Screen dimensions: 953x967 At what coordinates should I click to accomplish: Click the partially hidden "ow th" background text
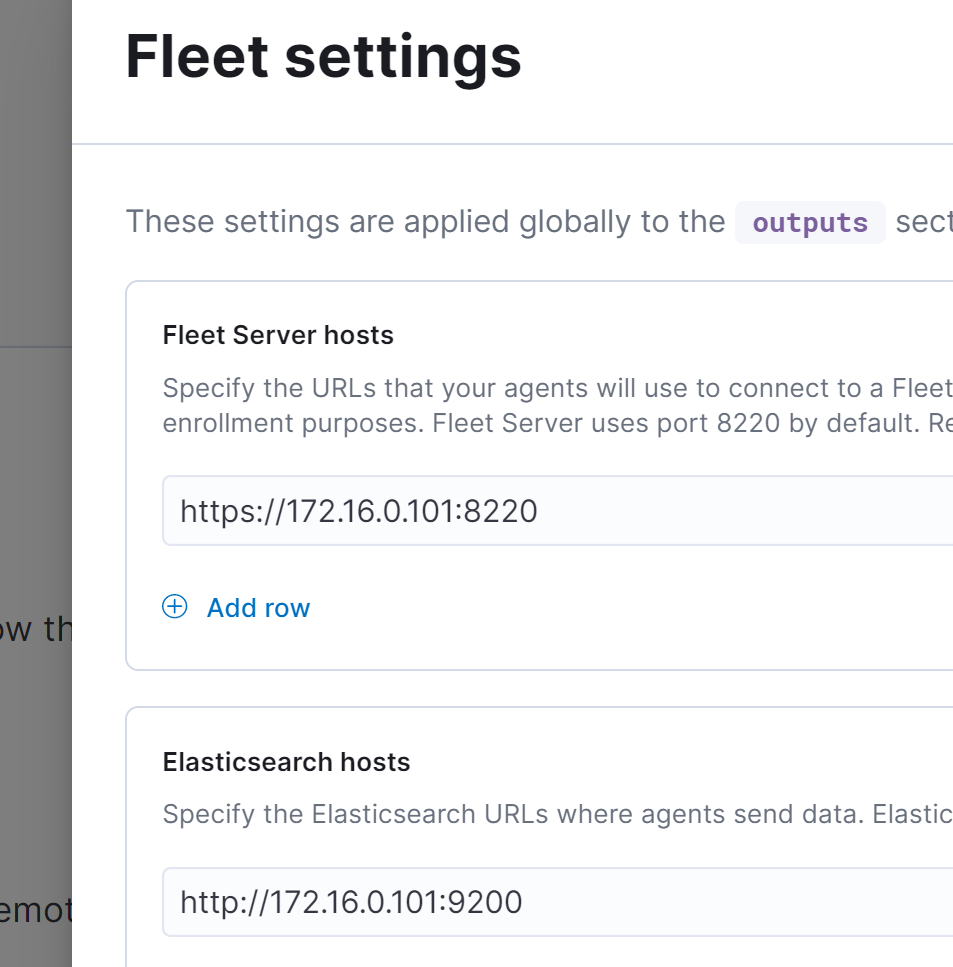pyautogui.click(x=36, y=630)
